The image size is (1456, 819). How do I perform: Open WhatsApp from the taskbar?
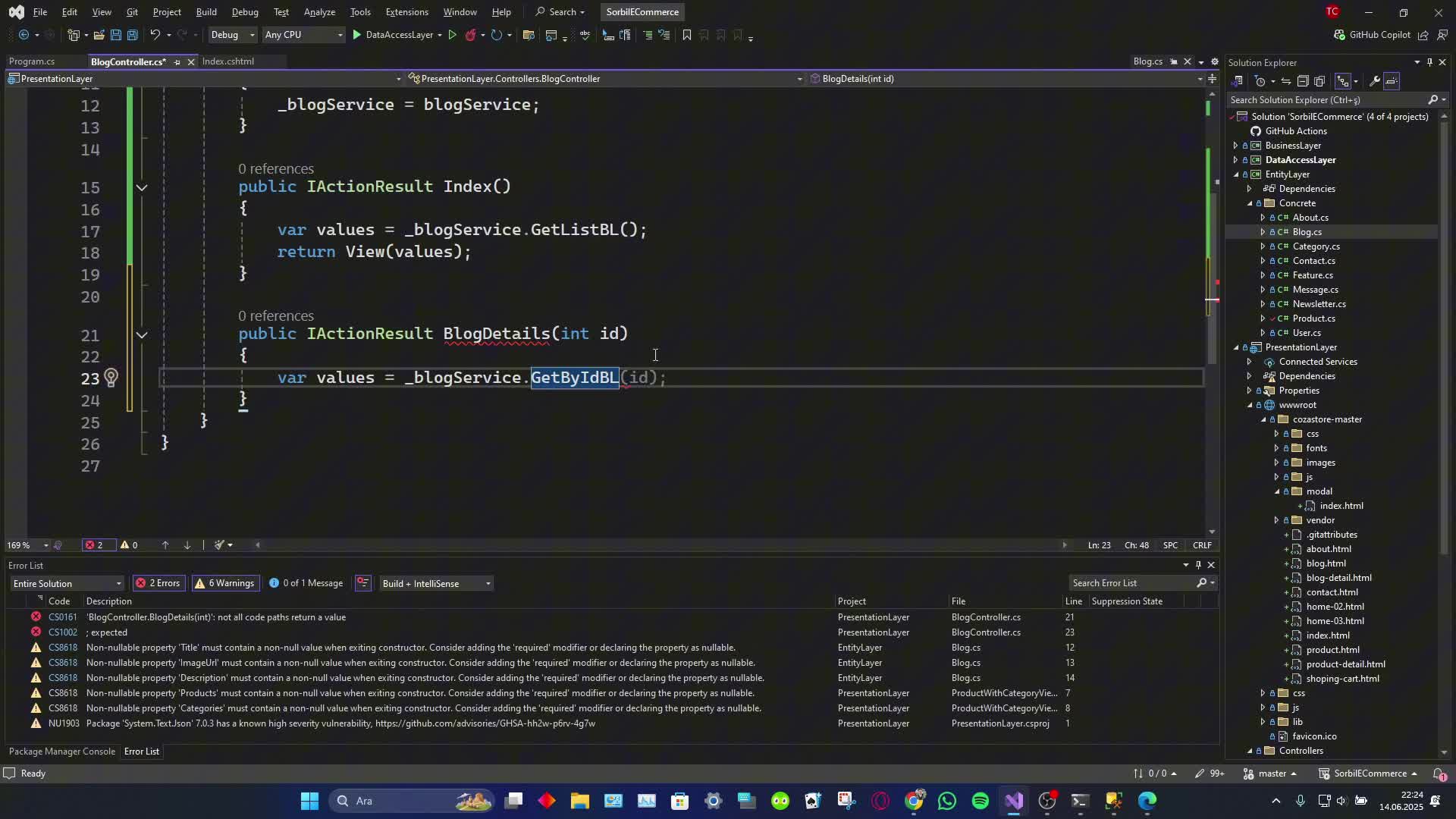[946, 801]
